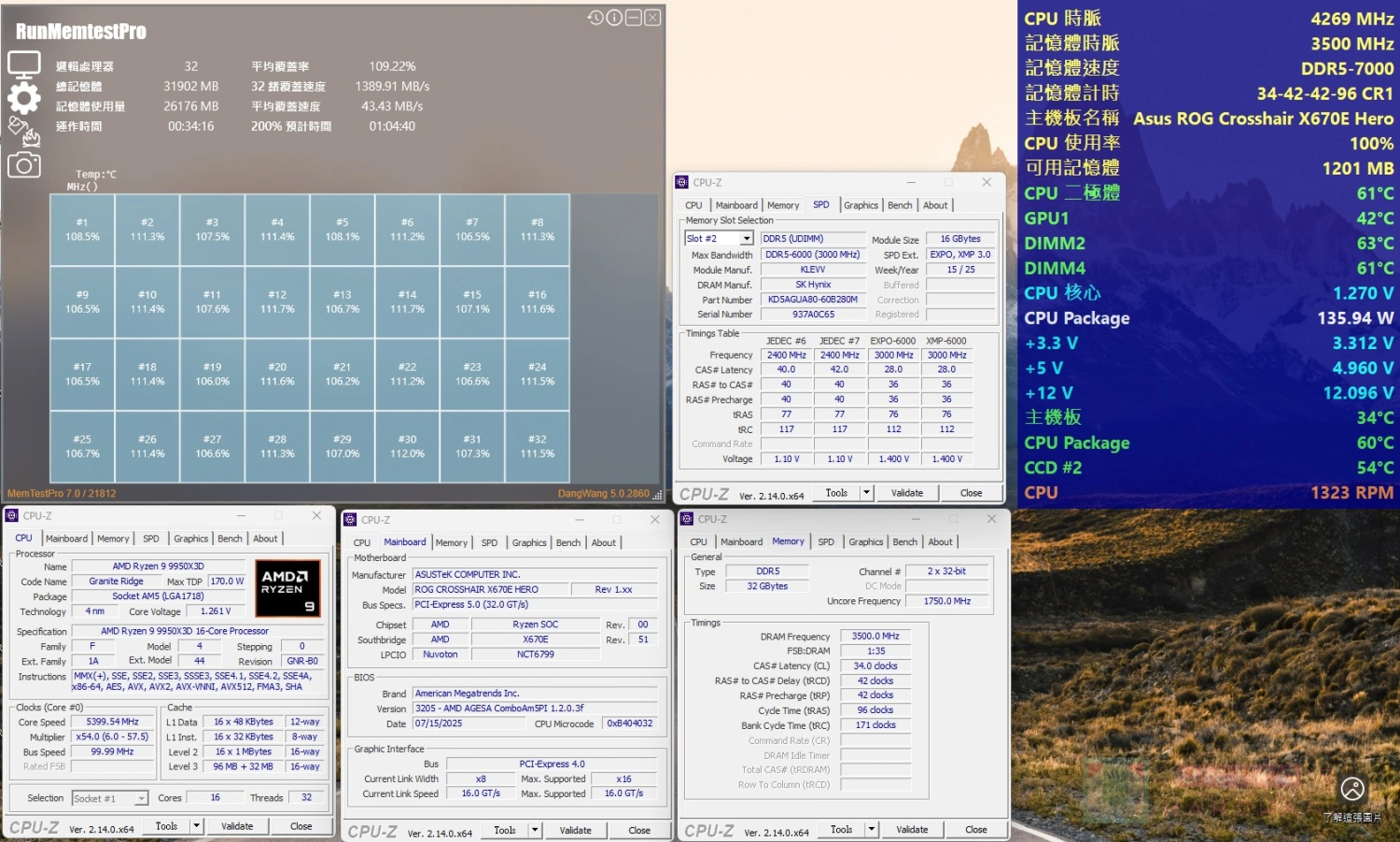Expand Tools arrow in the CPU-Z SPD window
The image size is (1400, 842).
[866, 493]
